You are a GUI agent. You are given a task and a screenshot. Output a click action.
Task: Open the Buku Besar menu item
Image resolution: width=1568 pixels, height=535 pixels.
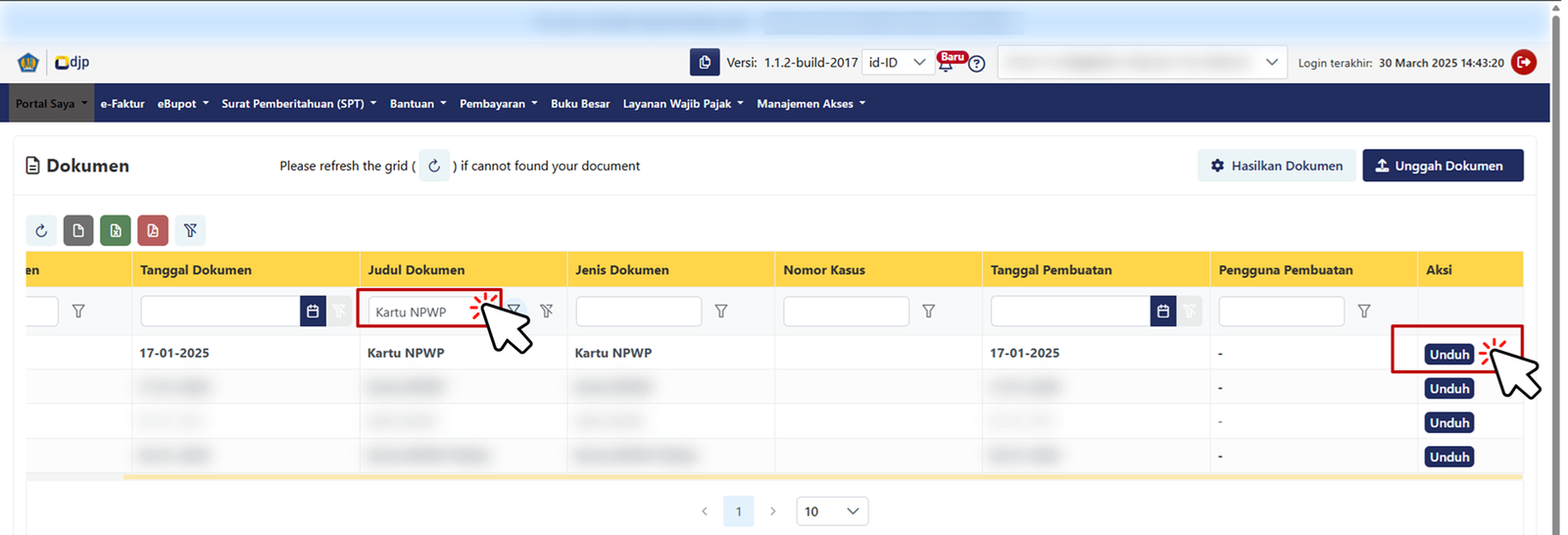tap(580, 104)
